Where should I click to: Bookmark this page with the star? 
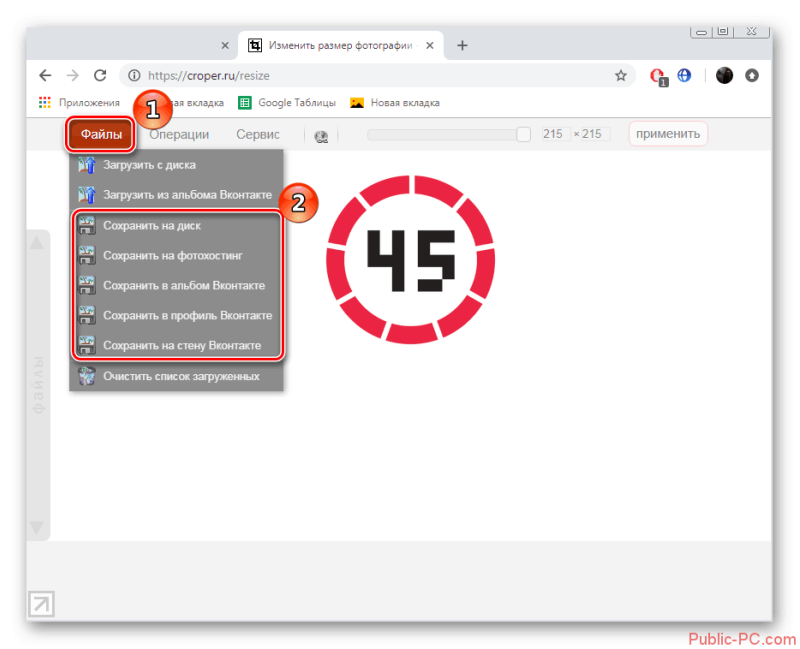(620, 76)
